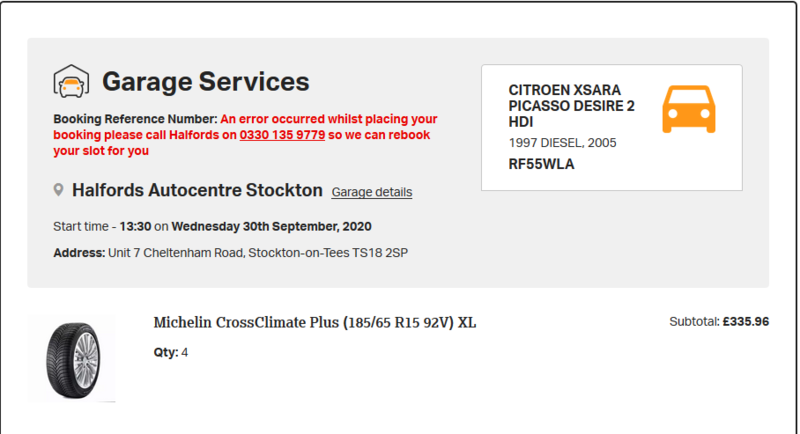
Task: Select the Halfords Autocentre Stockton name
Action: pyautogui.click(x=197, y=190)
